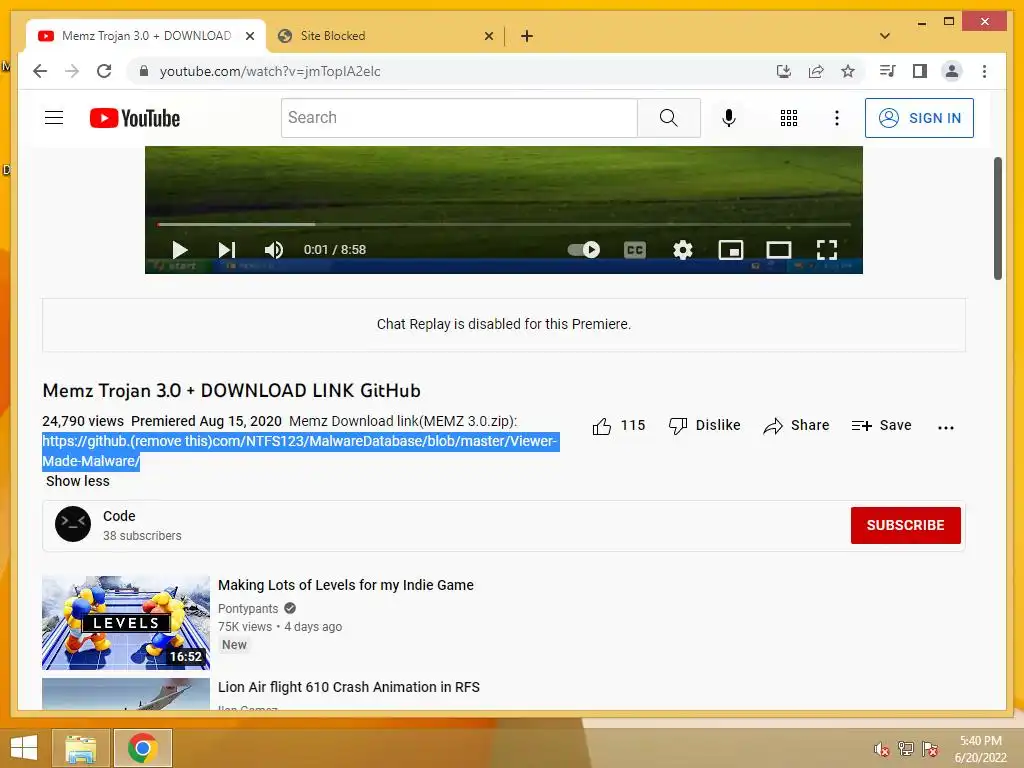The height and width of the screenshot is (768, 1024).
Task: Open Chrome side panel
Action: [920, 71]
